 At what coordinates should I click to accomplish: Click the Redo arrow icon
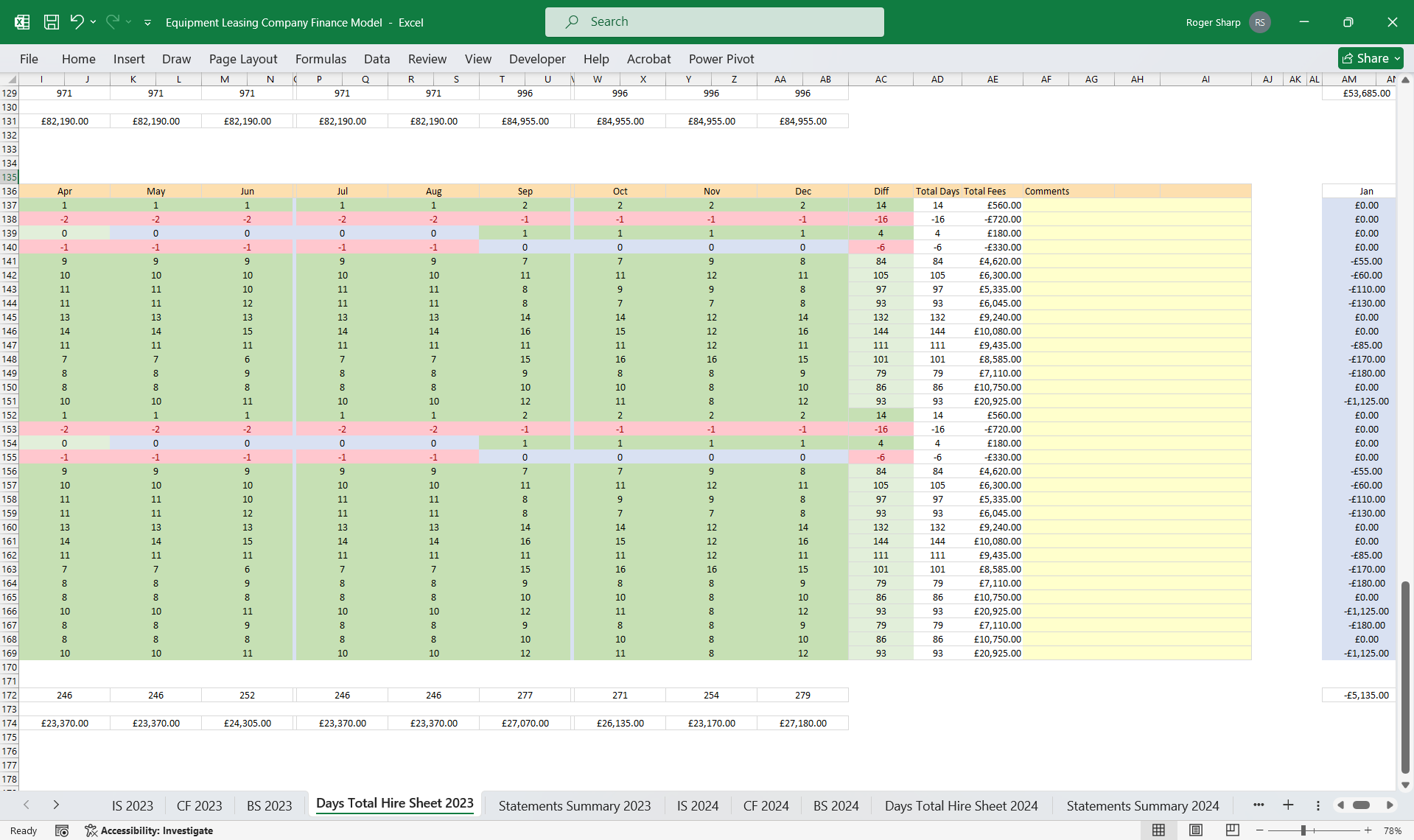(x=112, y=22)
